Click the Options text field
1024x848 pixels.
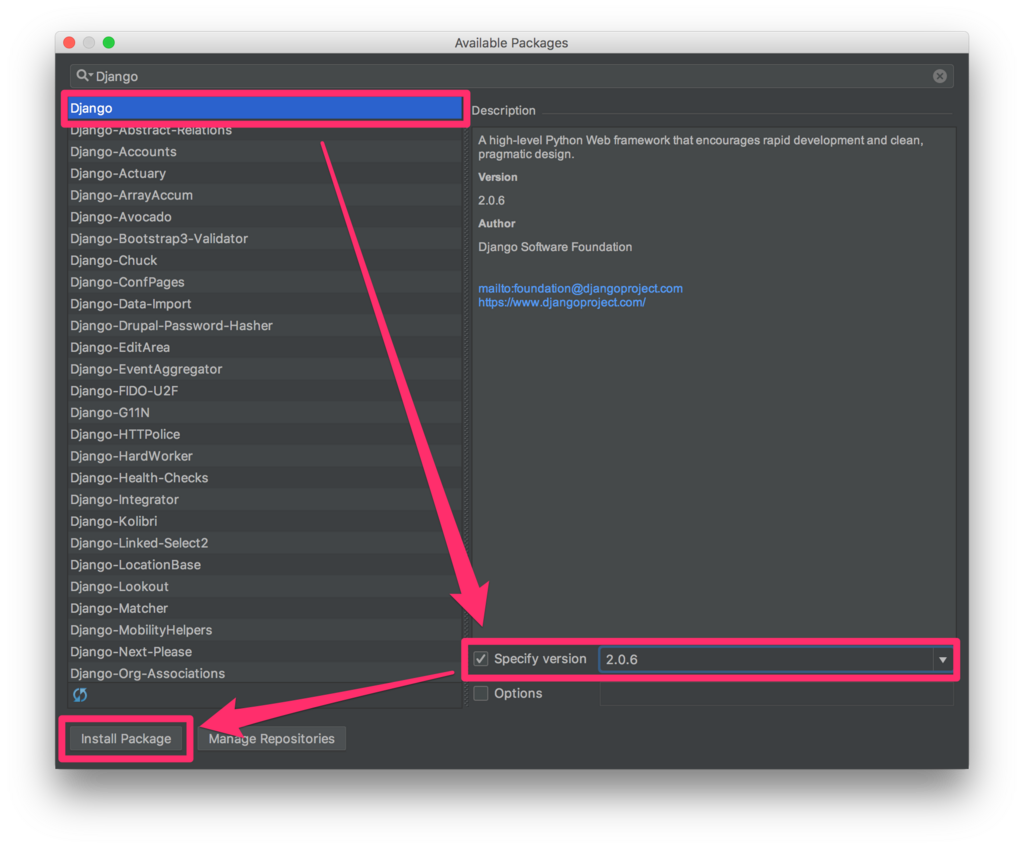tap(776, 694)
